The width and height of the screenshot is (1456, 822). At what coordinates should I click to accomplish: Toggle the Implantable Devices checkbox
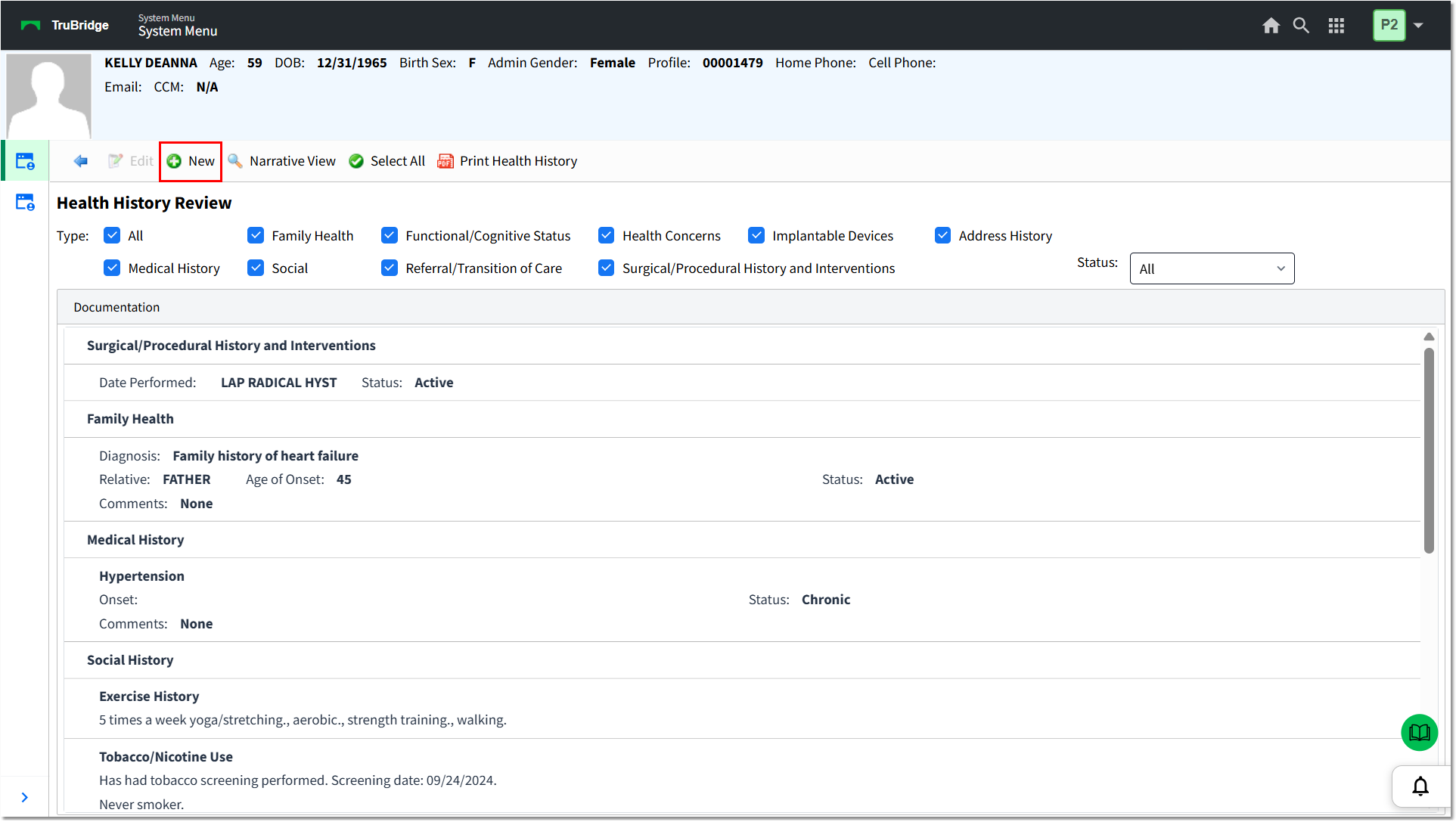point(756,235)
